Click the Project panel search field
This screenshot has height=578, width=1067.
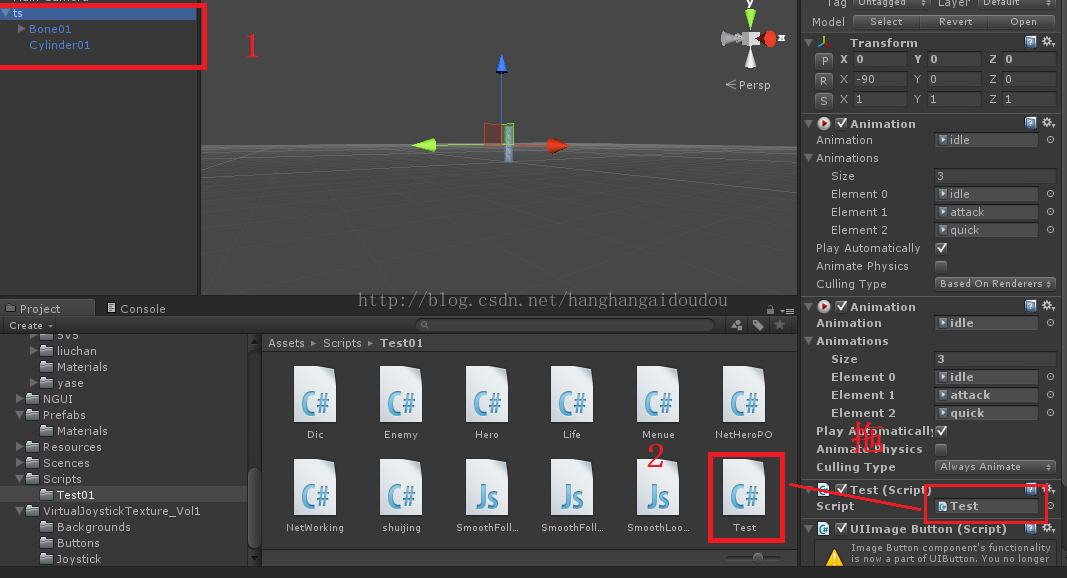click(565, 325)
